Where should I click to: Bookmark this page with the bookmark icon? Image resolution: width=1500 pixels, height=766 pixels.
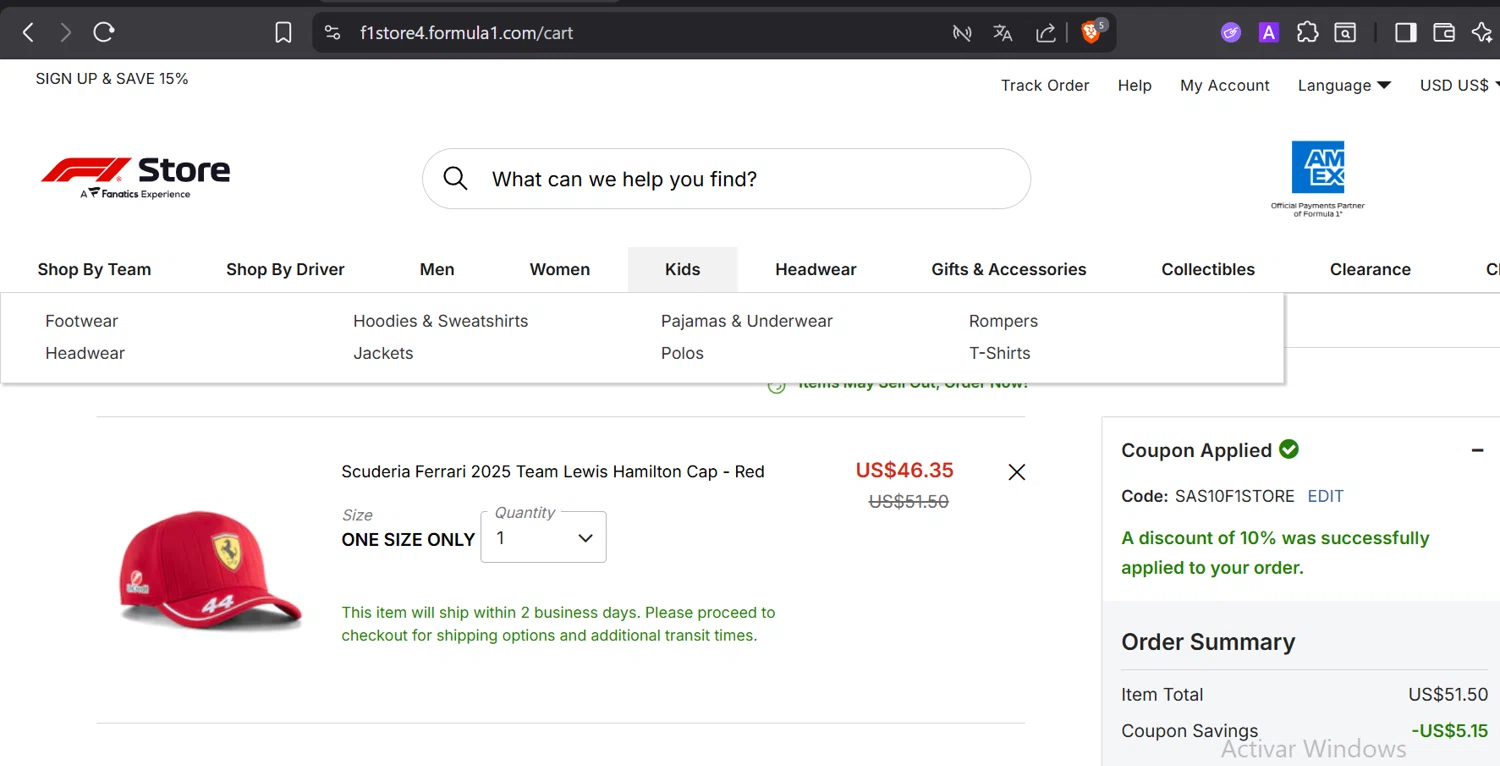(x=283, y=33)
